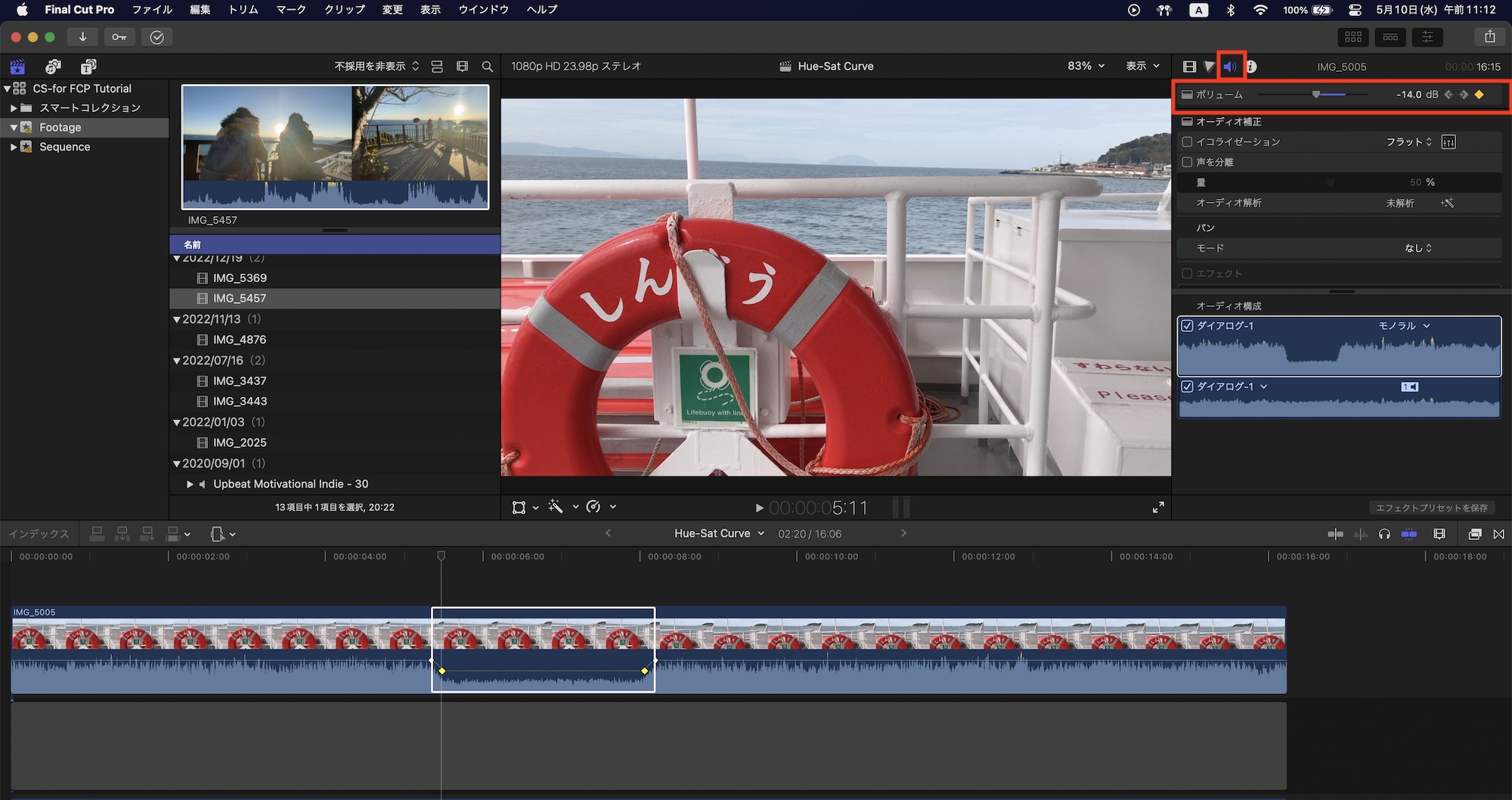1512x800 pixels.
Task: Open the titles and generators sidebar icon
Action: pyautogui.click(x=88, y=67)
